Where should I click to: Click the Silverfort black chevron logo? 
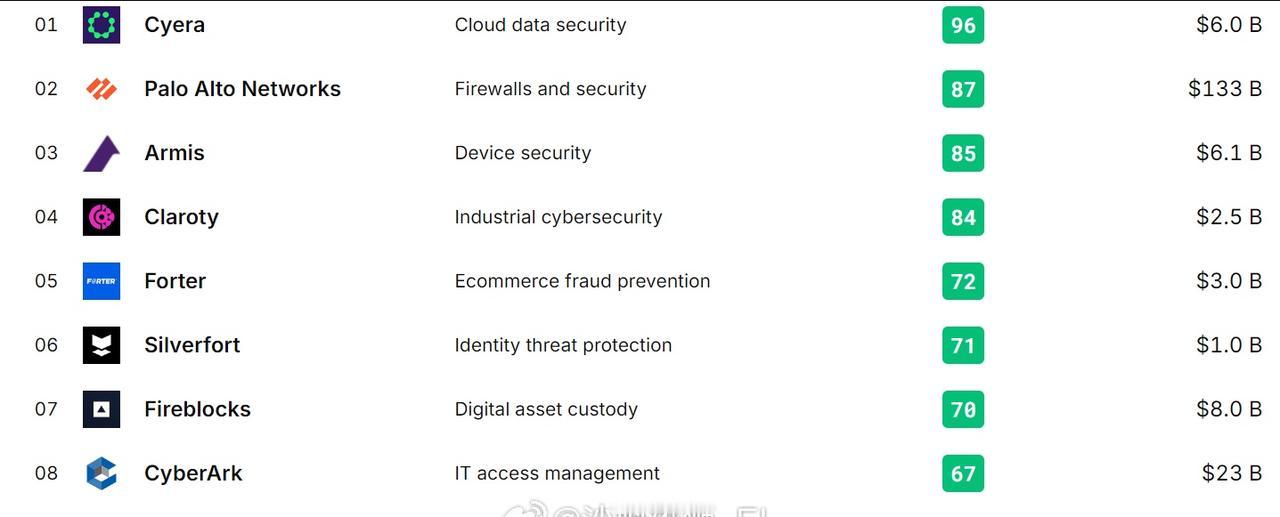(x=101, y=345)
